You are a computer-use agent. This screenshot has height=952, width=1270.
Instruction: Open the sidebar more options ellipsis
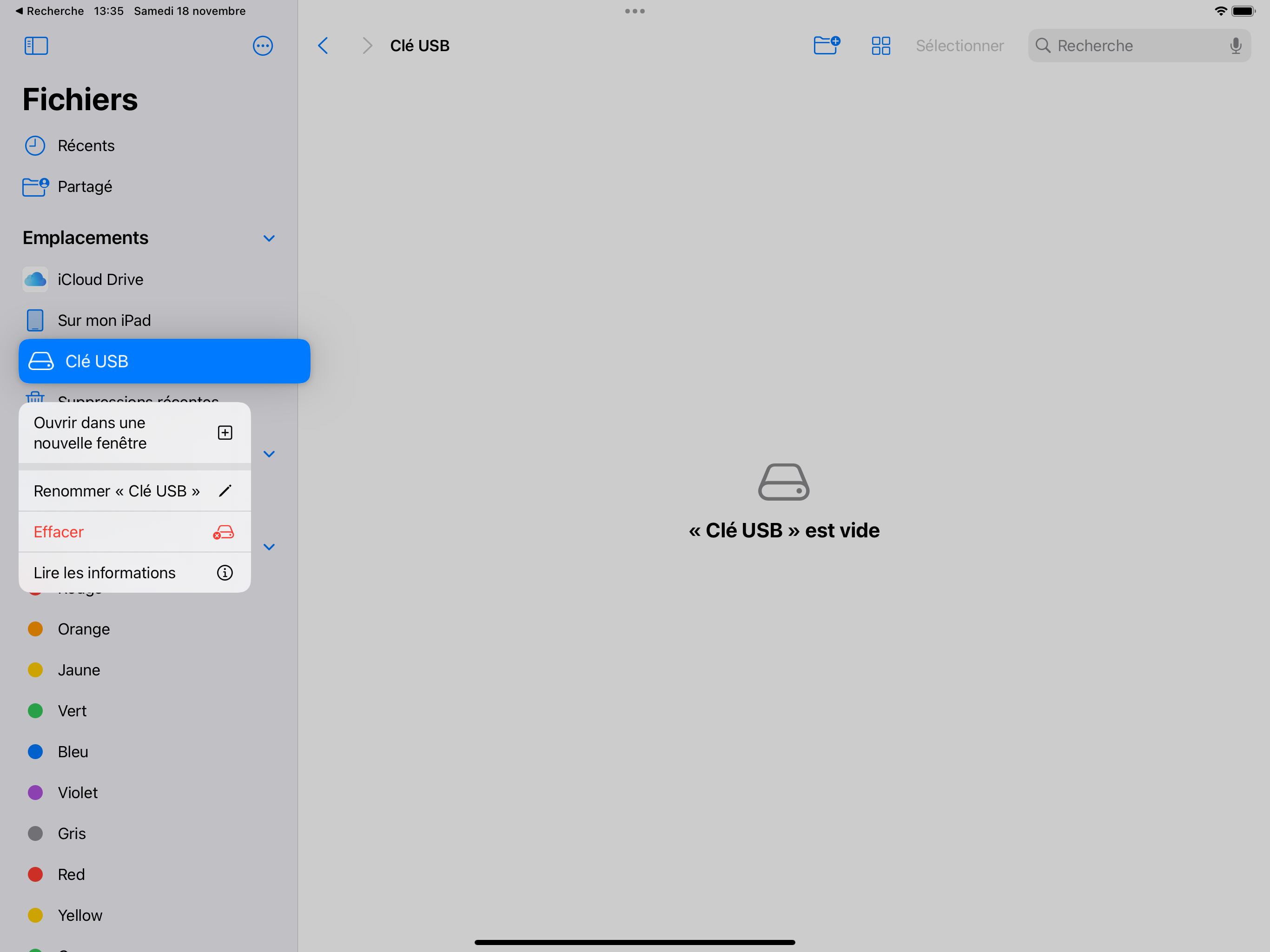[263, 46]
